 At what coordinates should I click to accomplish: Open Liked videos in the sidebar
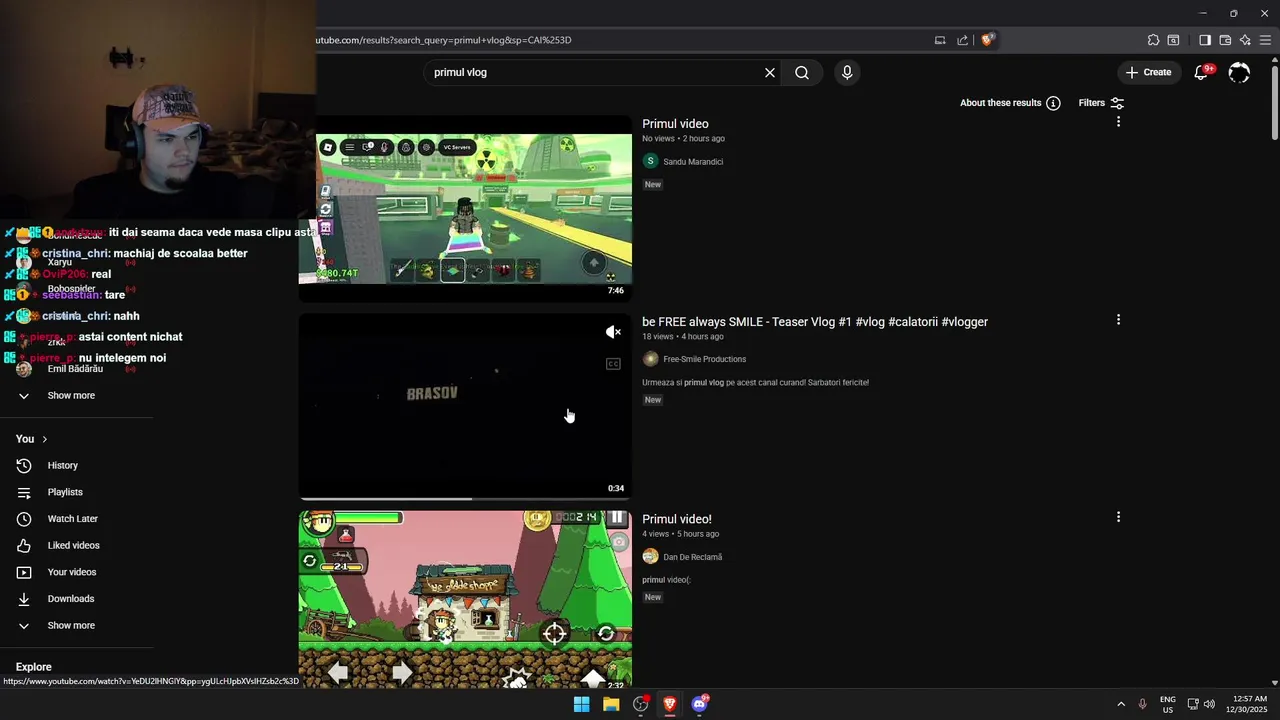tap(73, 546)
